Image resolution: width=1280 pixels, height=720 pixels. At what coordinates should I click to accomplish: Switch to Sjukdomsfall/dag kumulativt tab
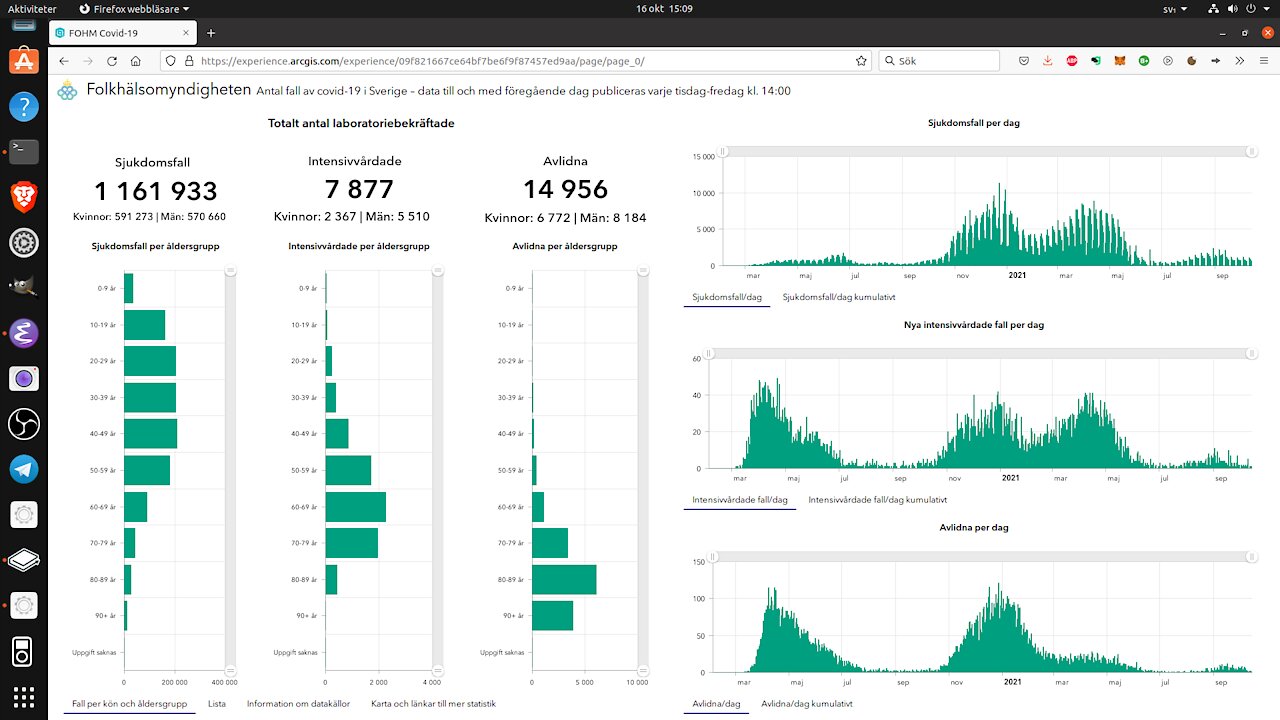tap(838, 297)
